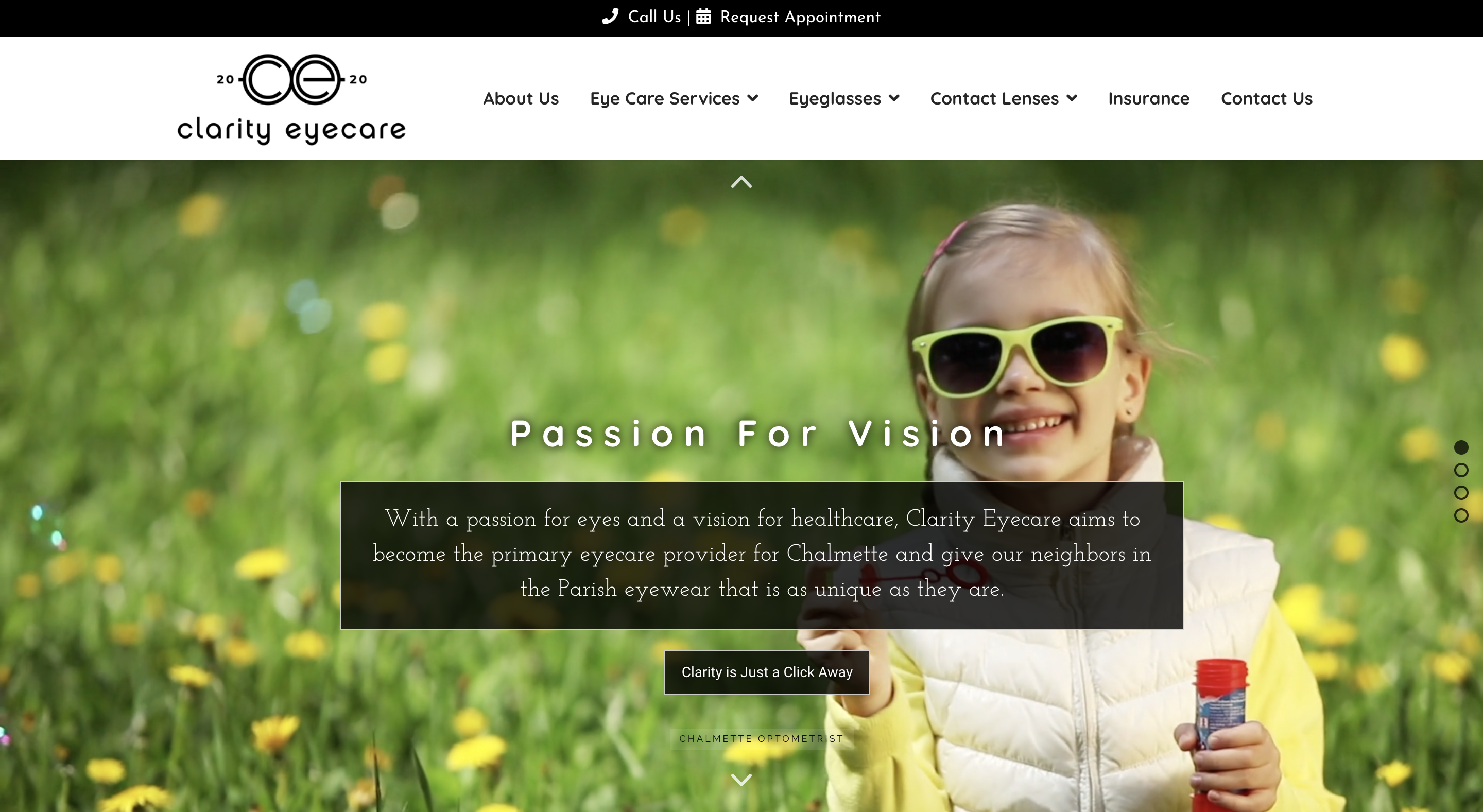Select the second slide indicator dot
Image resolution: width=1483 pixels, height=812 pixels.
coord(1461,470)
